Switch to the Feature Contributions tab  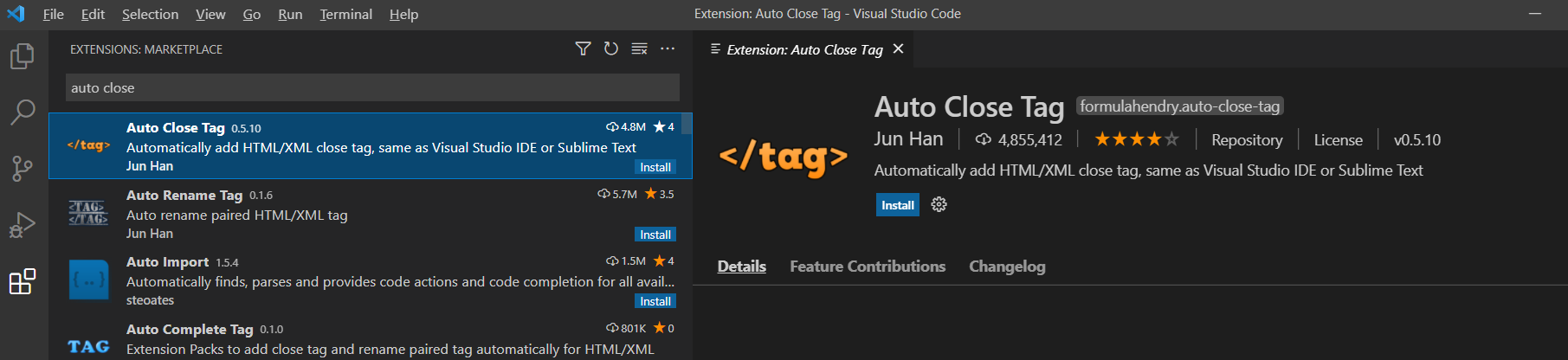(868, 267)
